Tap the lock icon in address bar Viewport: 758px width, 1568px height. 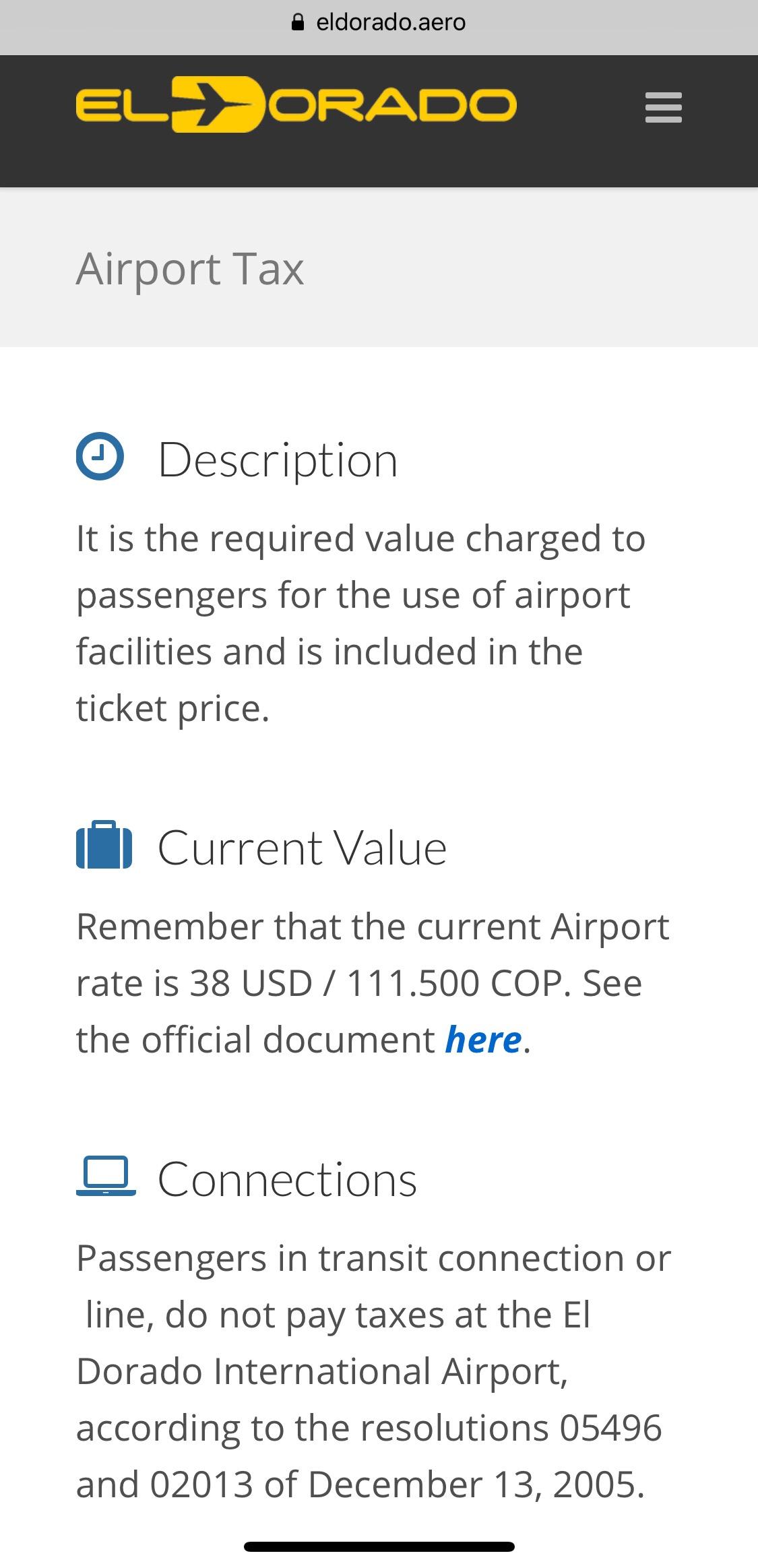(x=298, y=22)
